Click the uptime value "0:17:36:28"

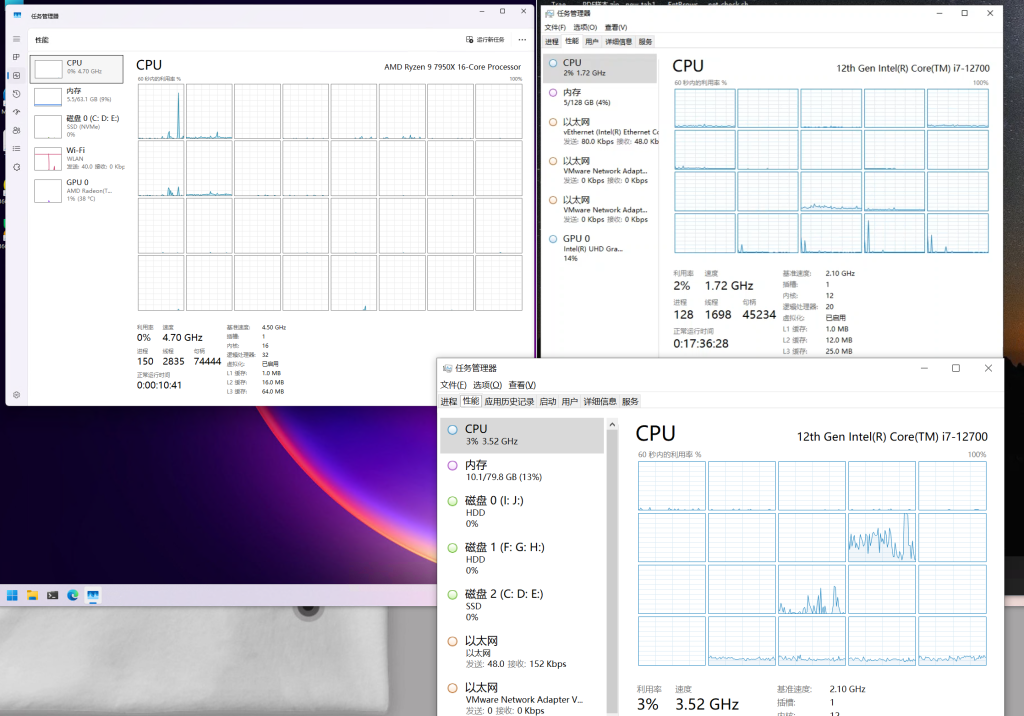[x=701, y=344]
